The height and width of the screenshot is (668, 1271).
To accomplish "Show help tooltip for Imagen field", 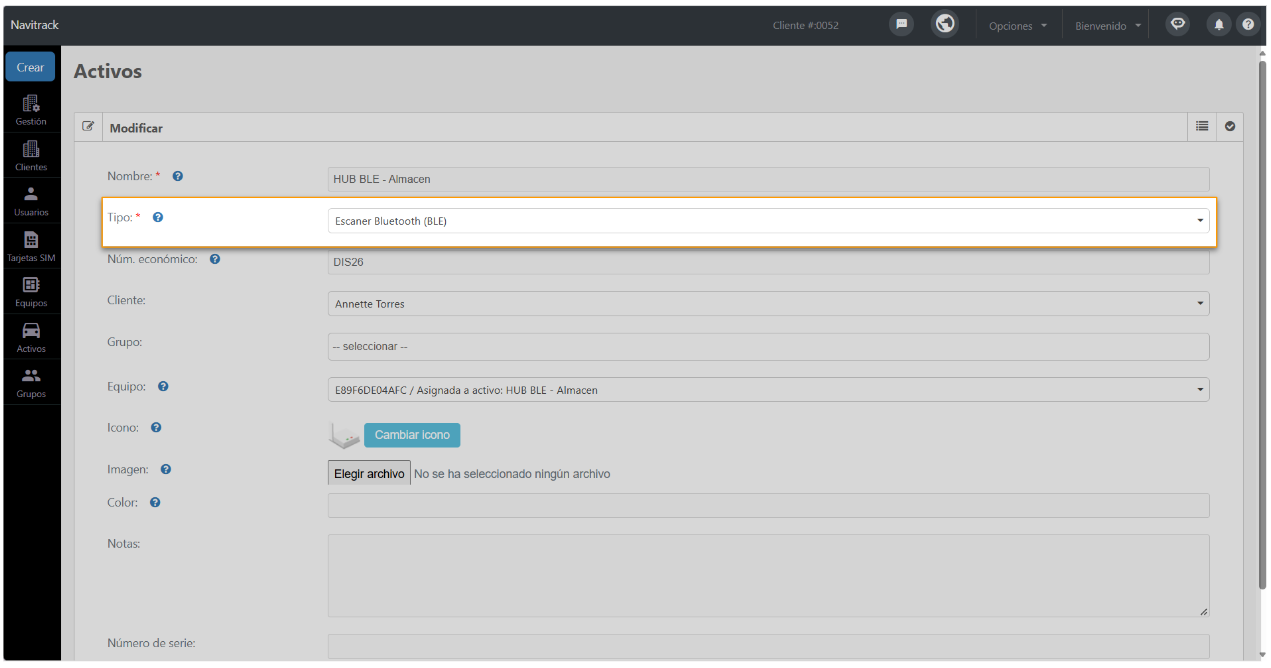I will click(166, 469).
